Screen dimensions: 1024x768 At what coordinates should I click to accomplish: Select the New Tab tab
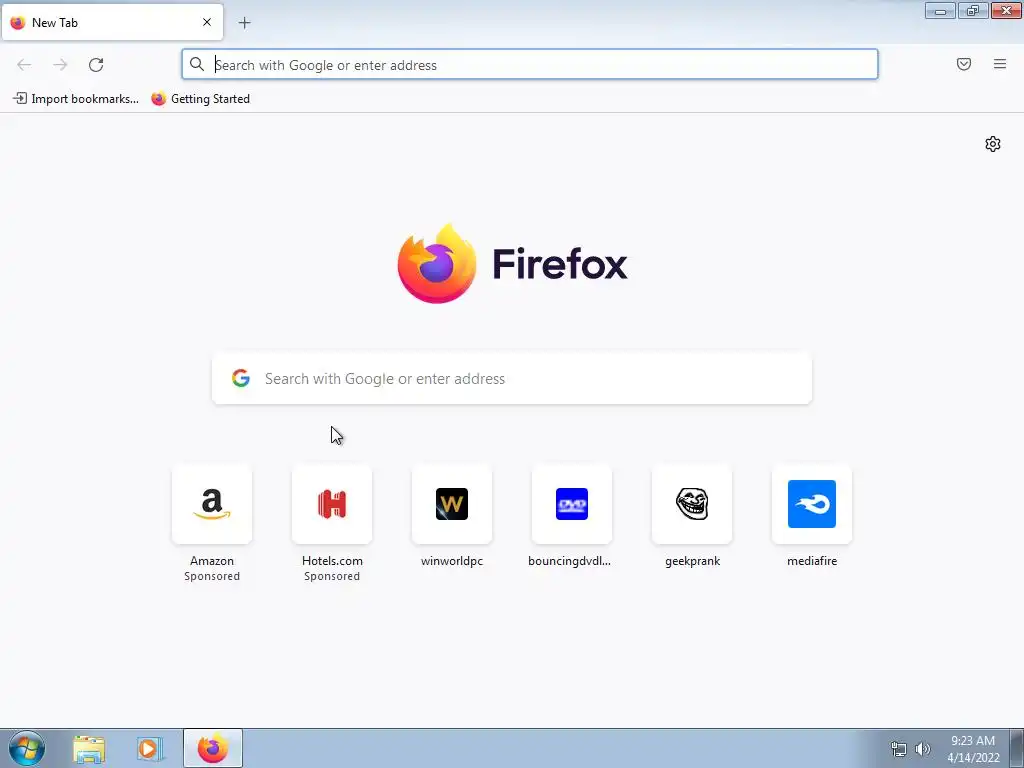pyautogui.click(x=112, y=22)
